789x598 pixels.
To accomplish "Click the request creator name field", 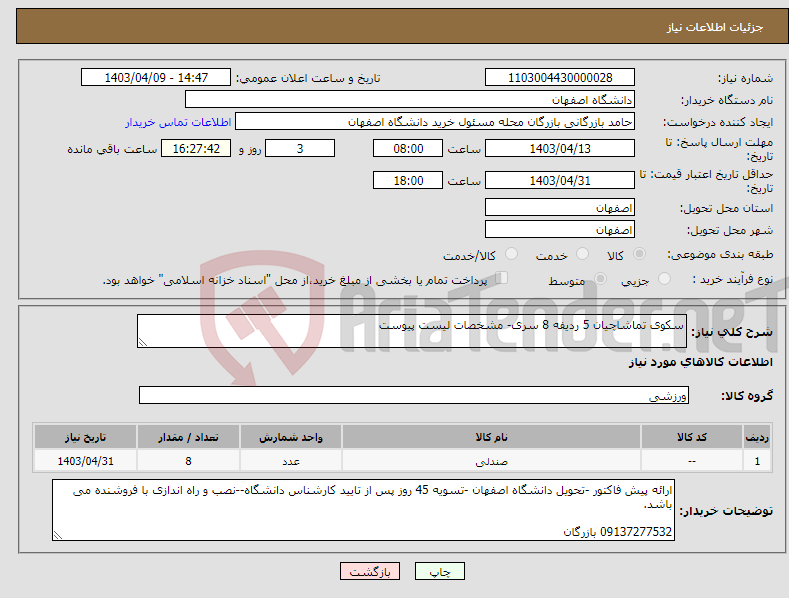I will pyautogui.click(x=435, y=122).
